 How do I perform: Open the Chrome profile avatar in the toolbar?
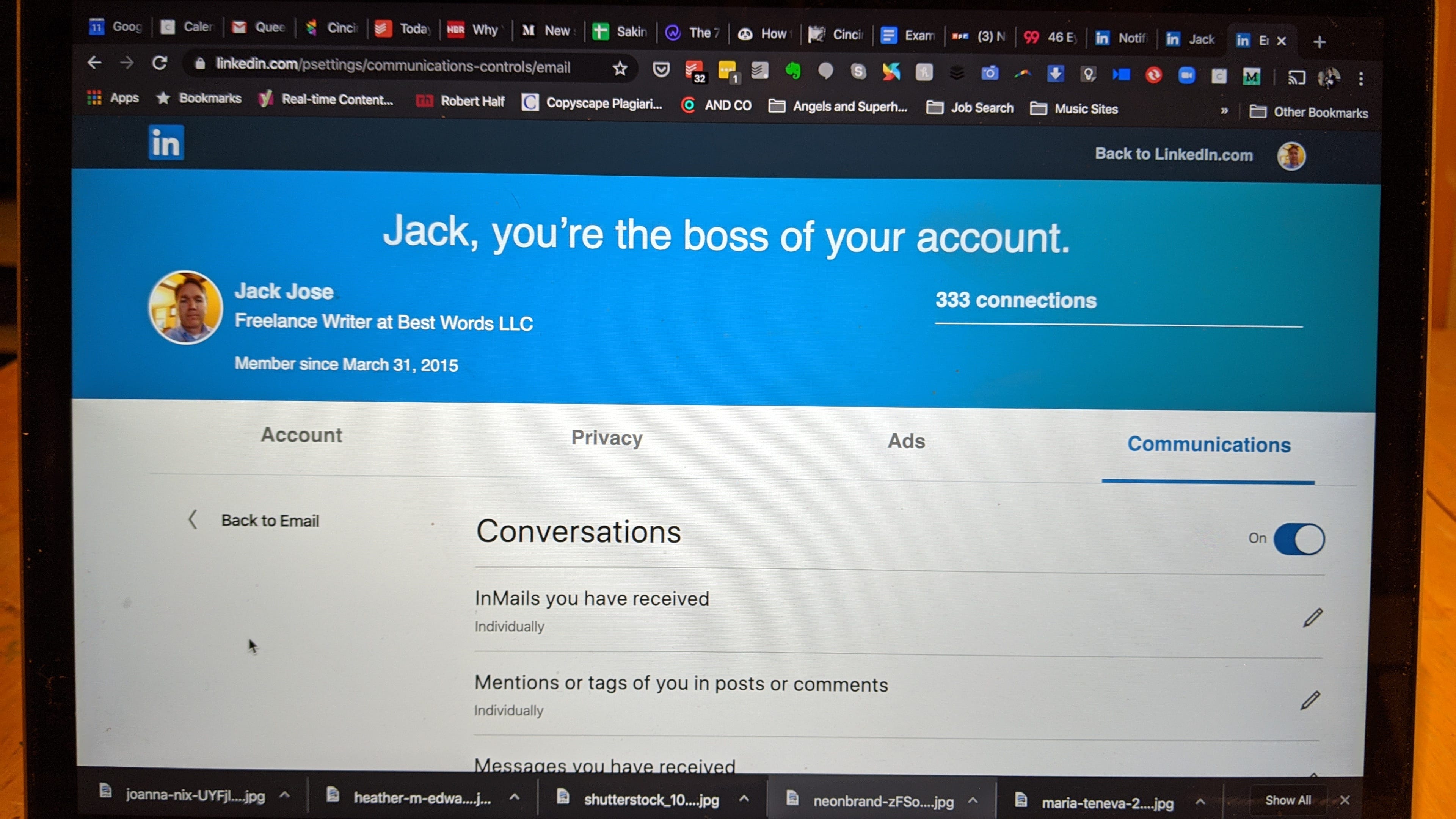1329,78
